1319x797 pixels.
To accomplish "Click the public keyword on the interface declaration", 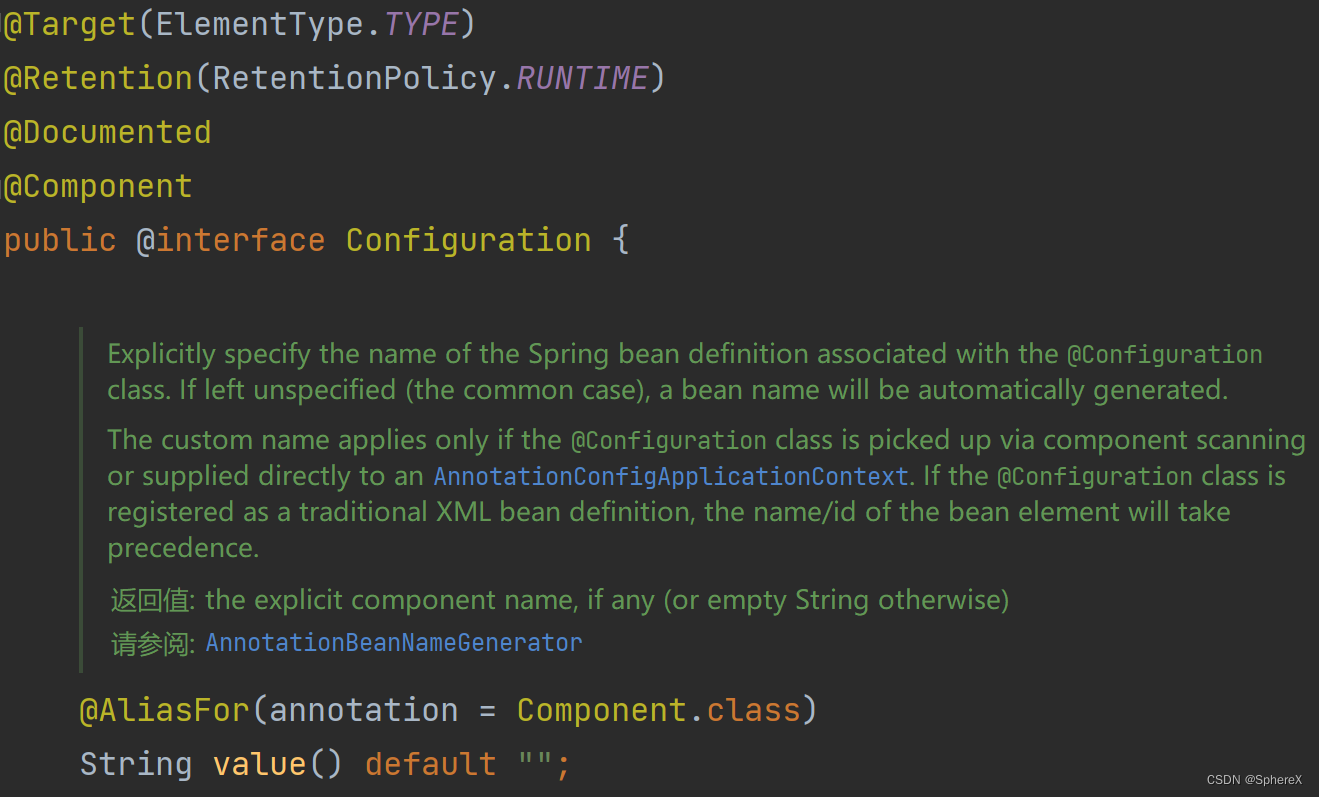I will (x=59, y=239).
